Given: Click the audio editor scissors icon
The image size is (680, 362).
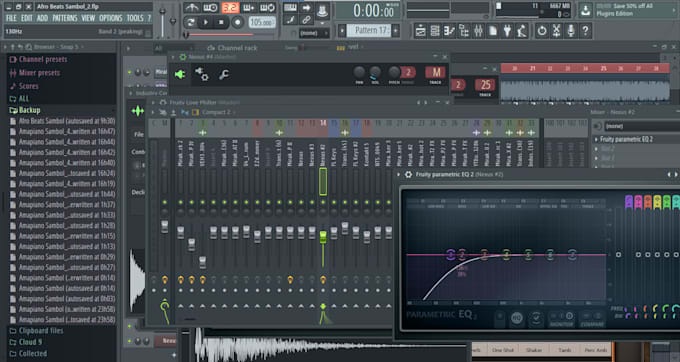Looking at the screenshot, I should click(556, 30).
